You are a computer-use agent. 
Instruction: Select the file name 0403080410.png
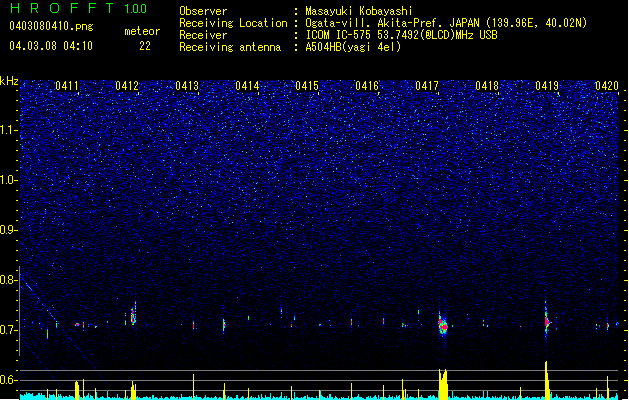[51, 26]
